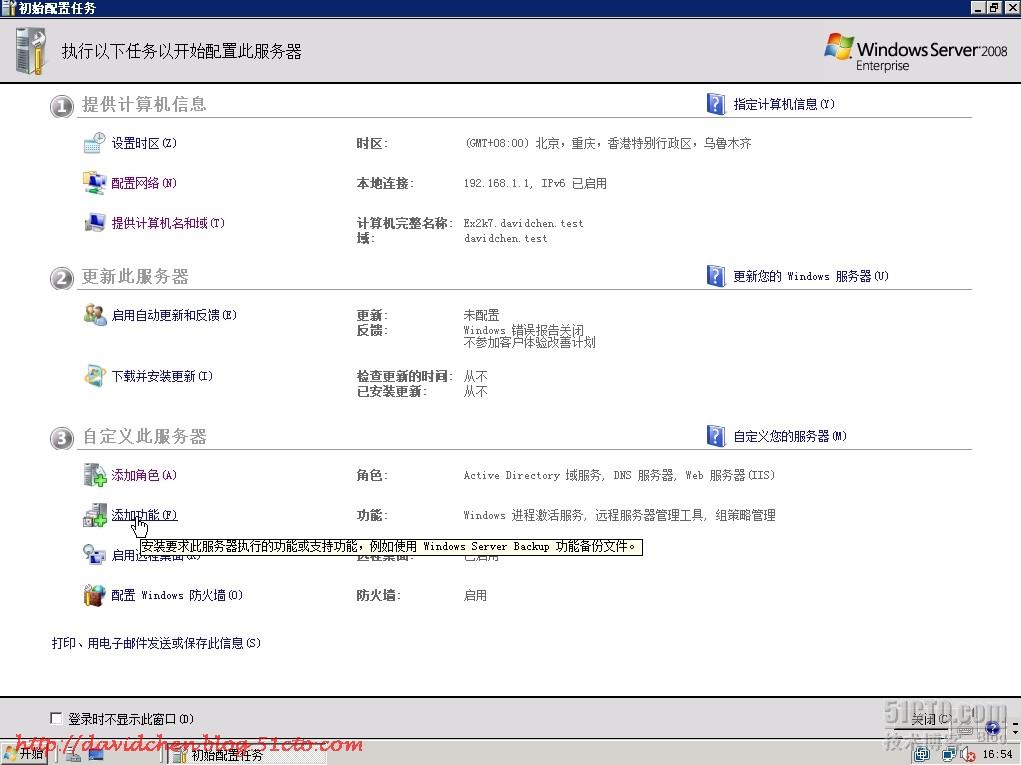Open the 配置 Windows 防火墙 link
This screenshot has width=1021, height=765.
point(176,595)
